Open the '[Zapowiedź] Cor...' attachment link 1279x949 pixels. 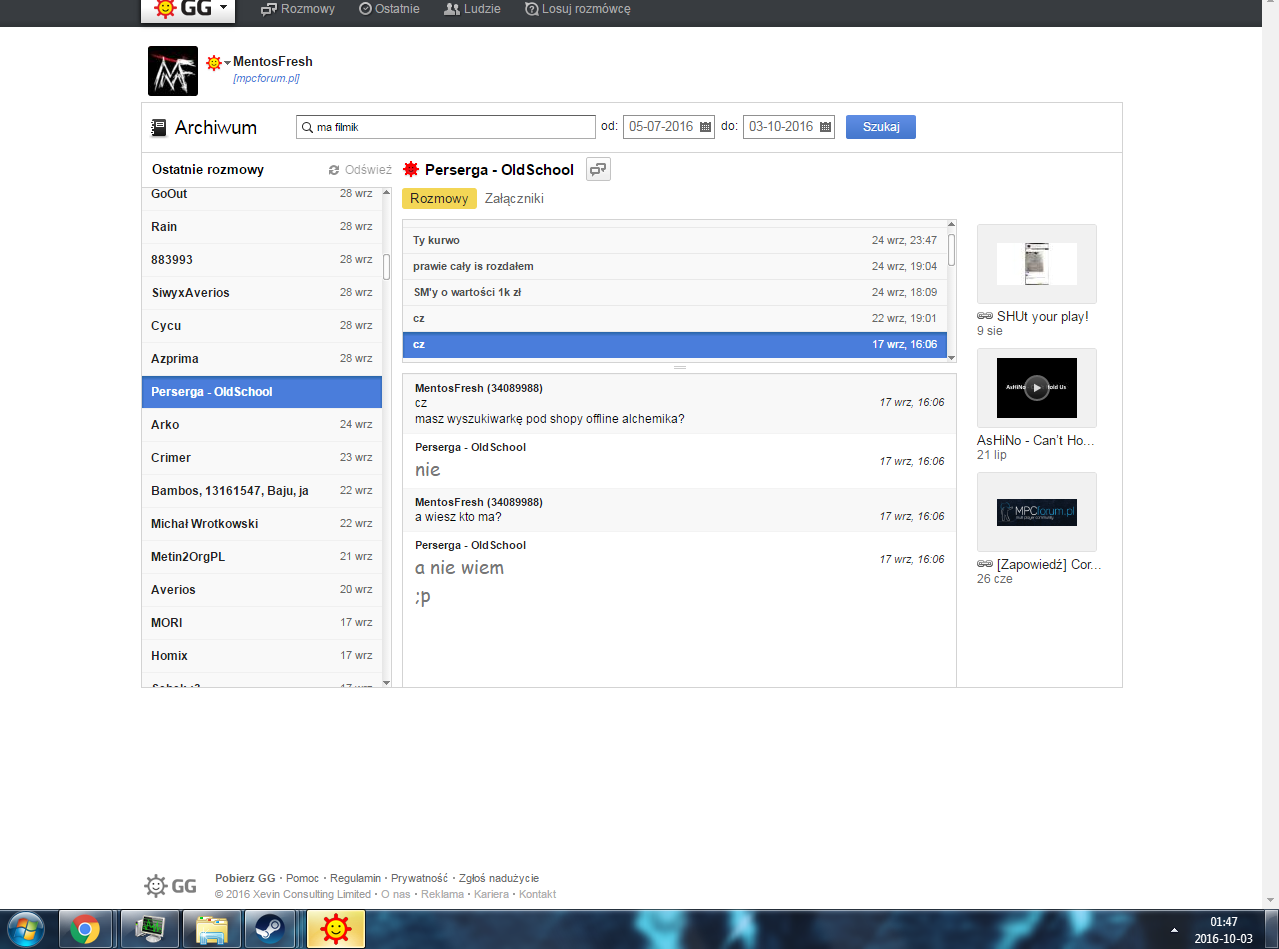pos(1040,565)
